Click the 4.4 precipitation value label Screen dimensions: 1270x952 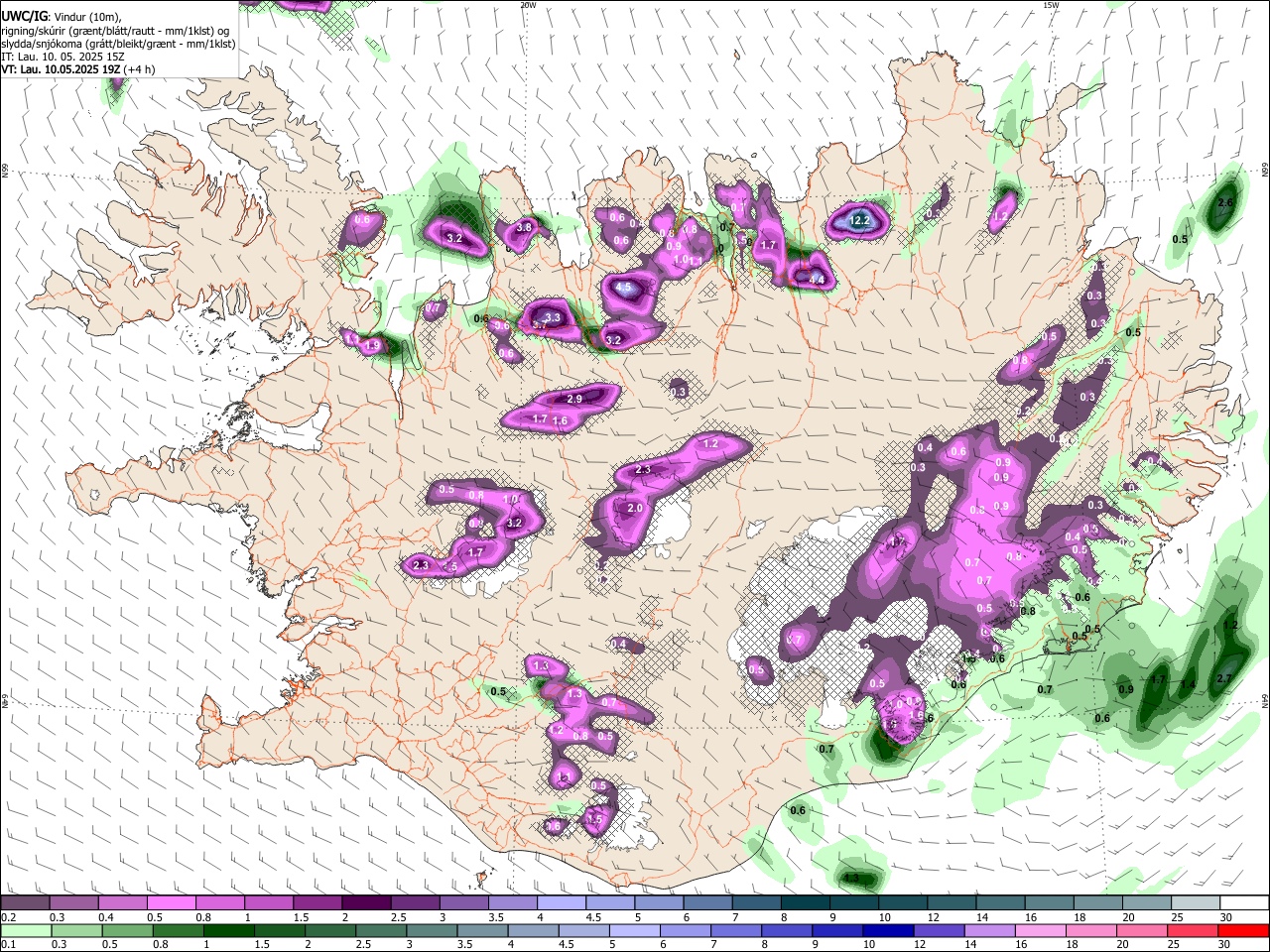pos(817,280)
